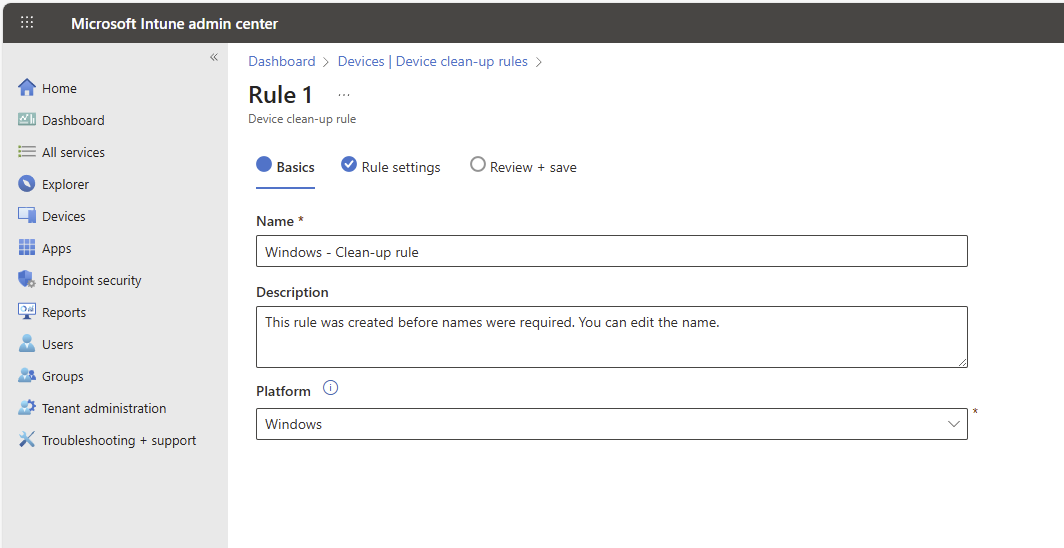The height and width of the screenshot is (548, 1064).
Task: Click Microsoft Intune admin center title
Action: click(174, 24)
